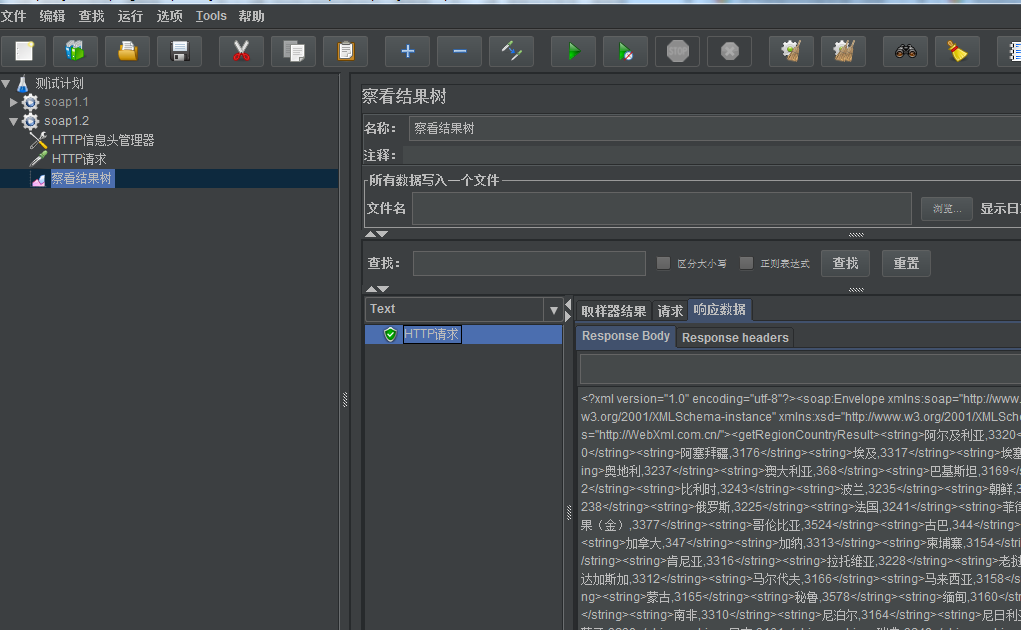
Task: Collapse the soap1.2 thread group node
Action: point(14,121)
